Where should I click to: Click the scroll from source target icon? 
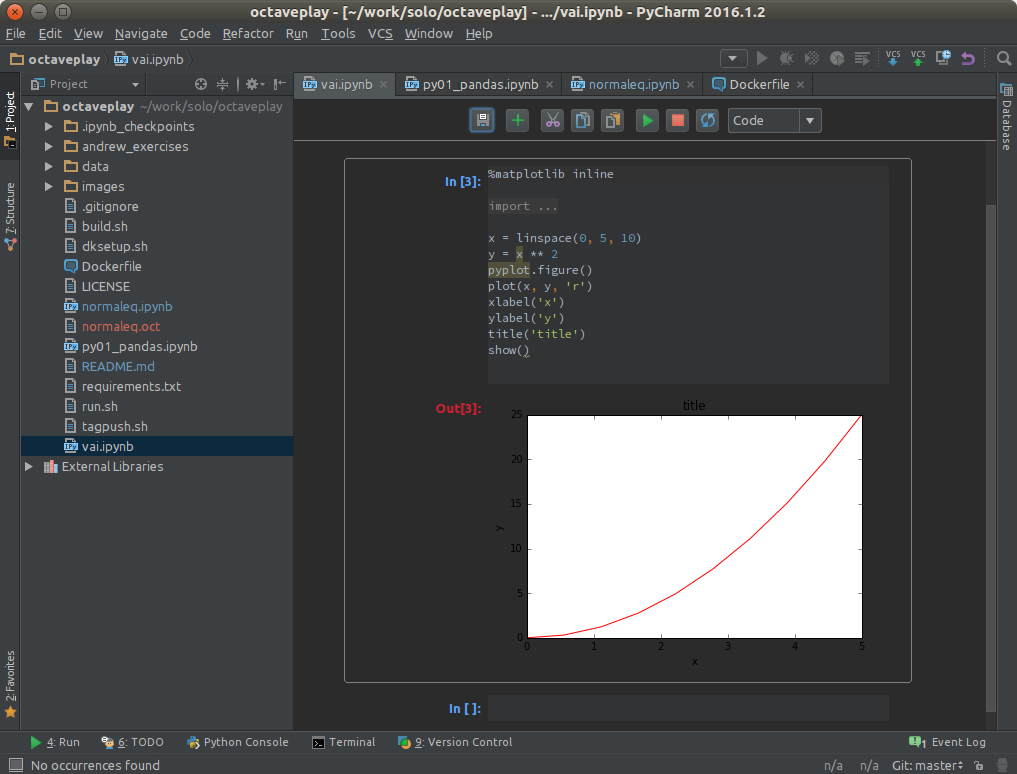(201, 84)
